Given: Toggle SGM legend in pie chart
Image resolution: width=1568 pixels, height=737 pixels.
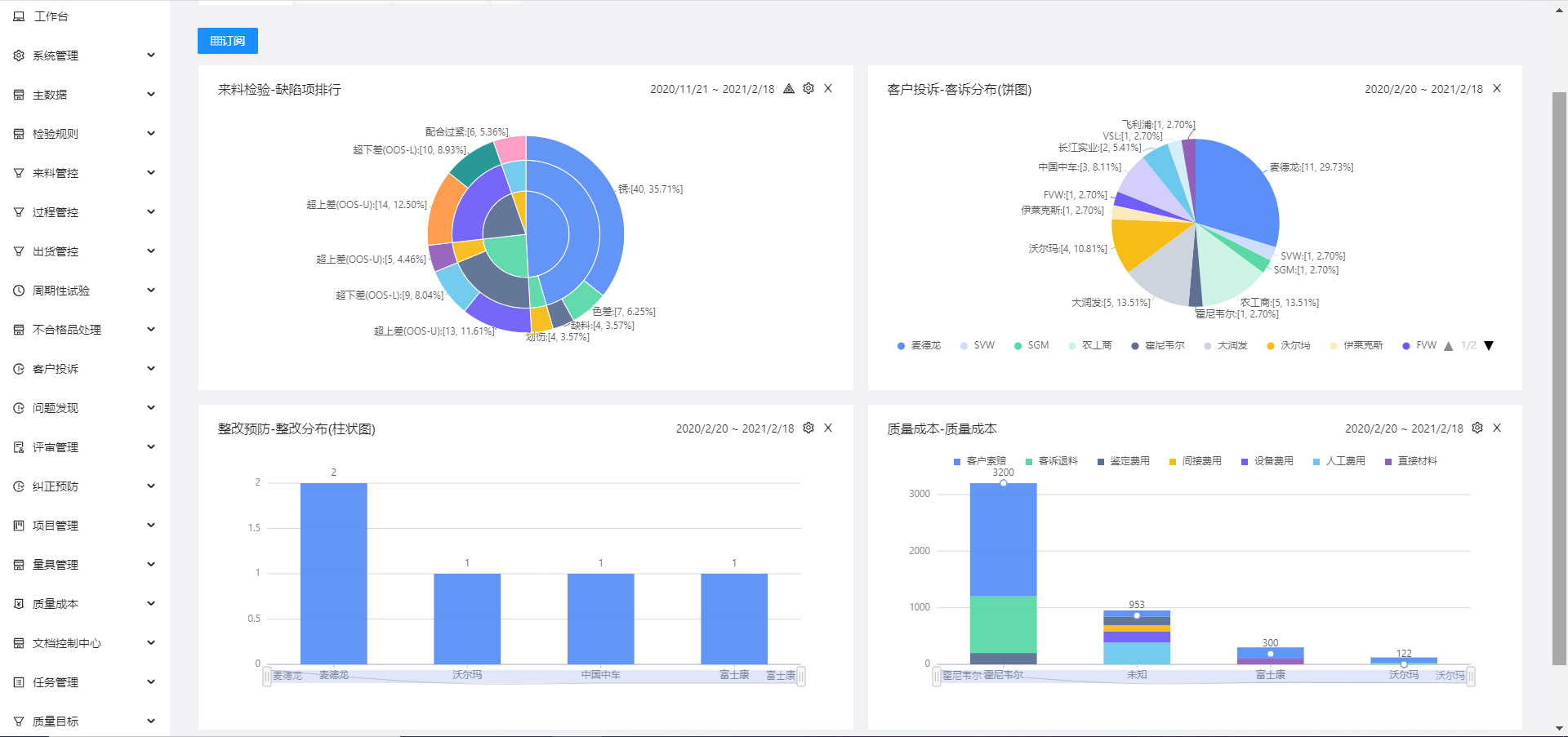Looking at the screenshot, I should 1031,346.
